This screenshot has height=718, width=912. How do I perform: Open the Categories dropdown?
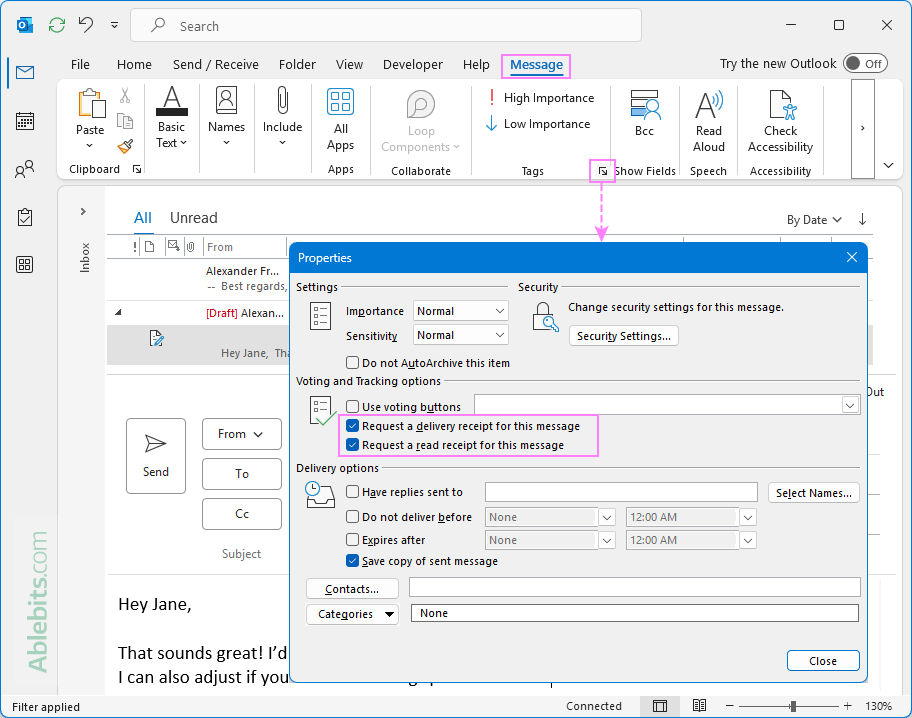point(352,613)
